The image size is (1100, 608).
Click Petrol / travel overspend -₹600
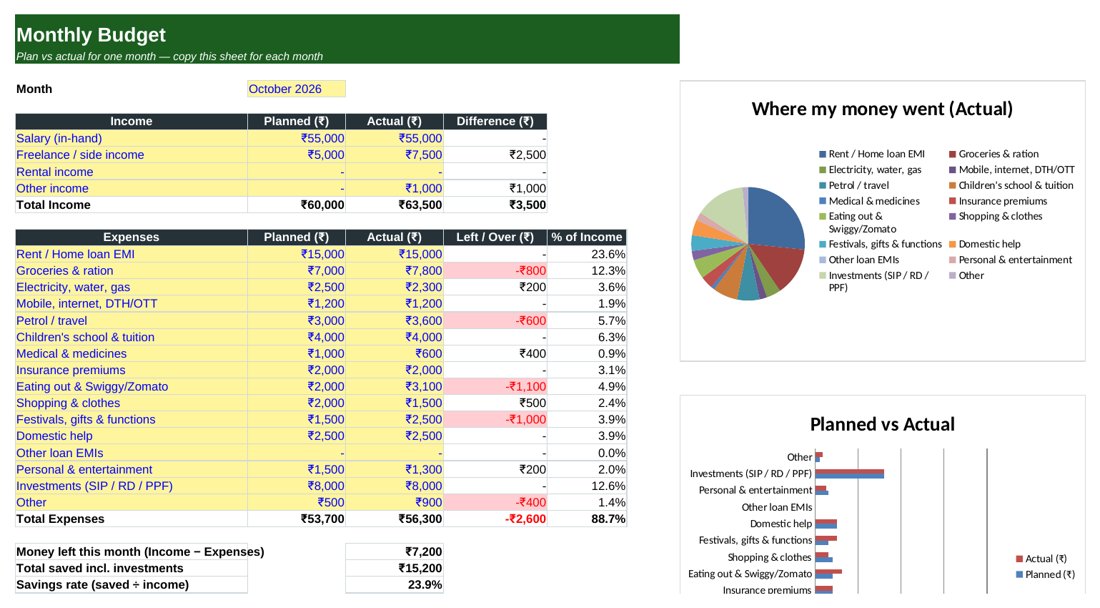(495, 320)
